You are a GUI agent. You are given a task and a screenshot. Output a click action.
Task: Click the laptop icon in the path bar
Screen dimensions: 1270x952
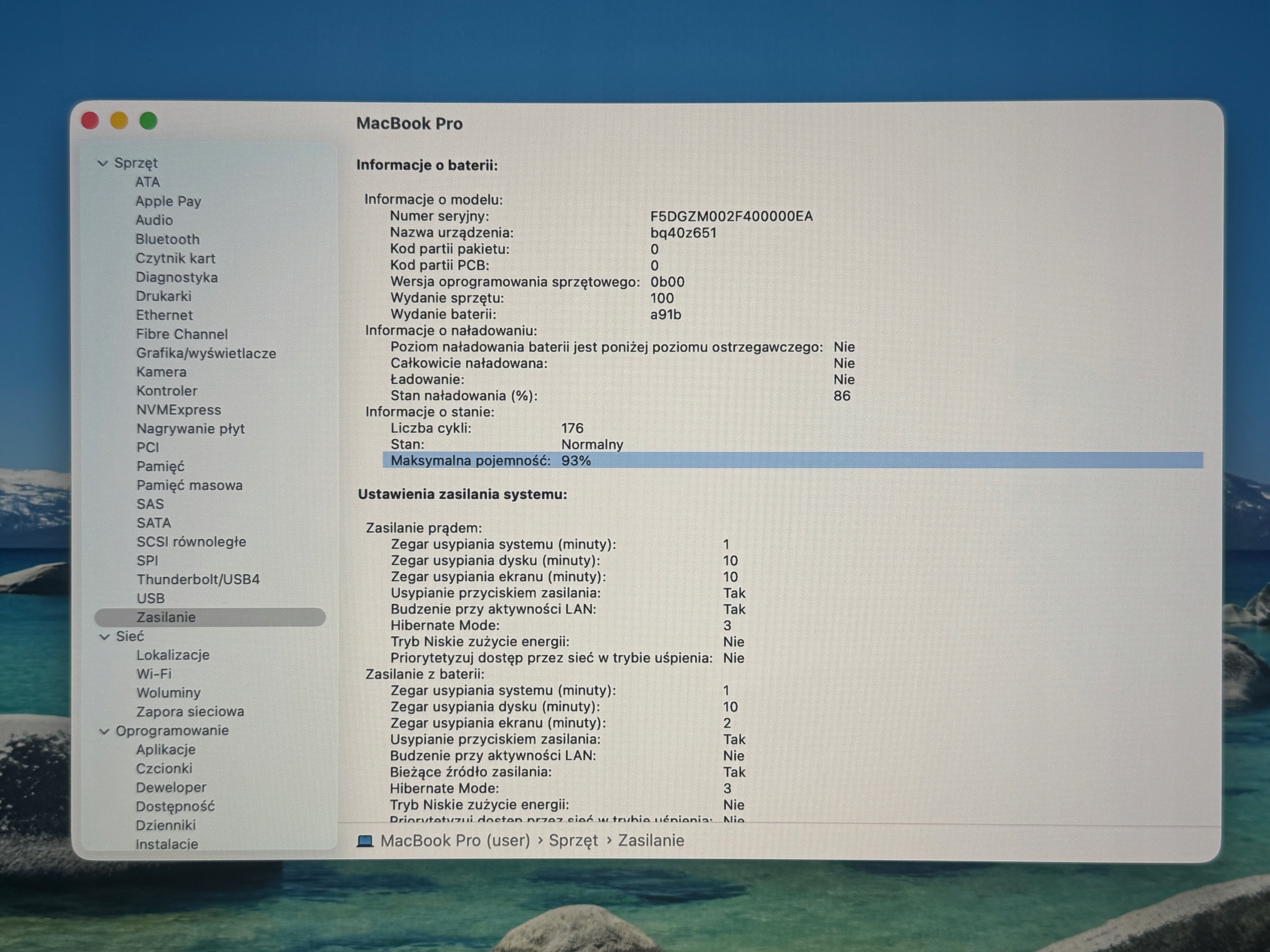(x=365, y=840)
